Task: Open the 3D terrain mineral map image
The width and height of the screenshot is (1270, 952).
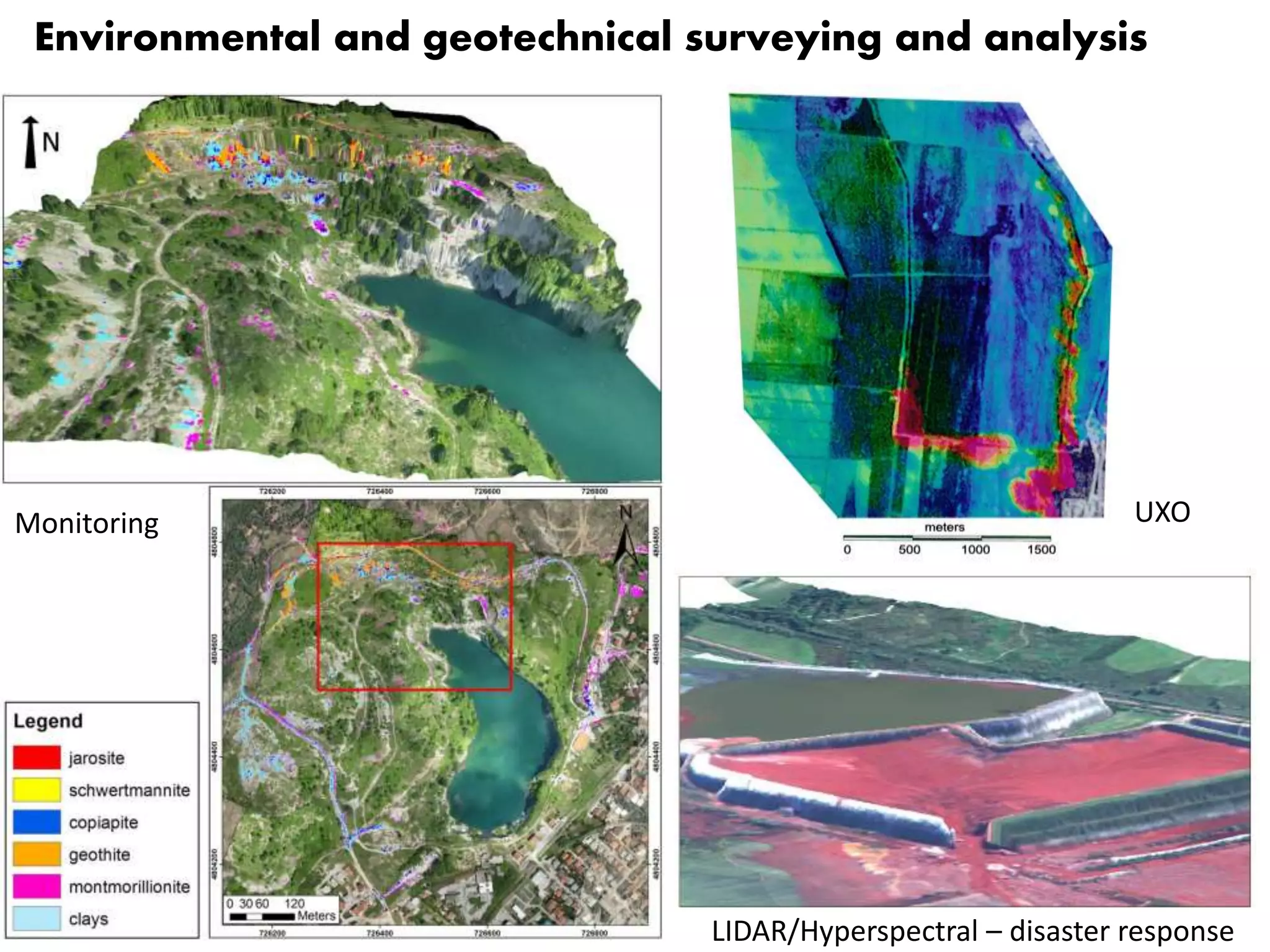Action: tap(332, 288)
